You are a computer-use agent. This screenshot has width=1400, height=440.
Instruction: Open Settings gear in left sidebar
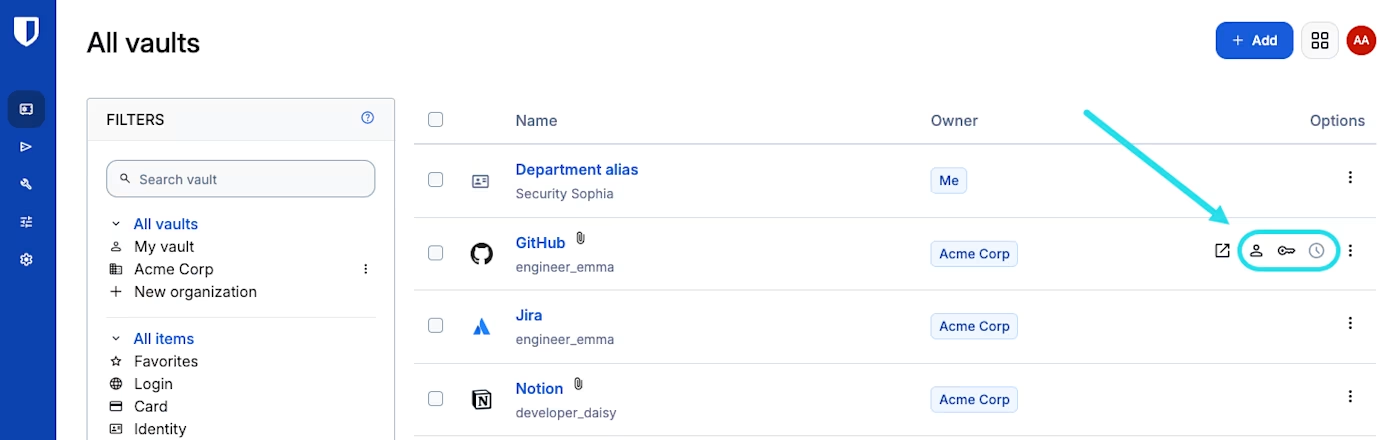point(26,259)
